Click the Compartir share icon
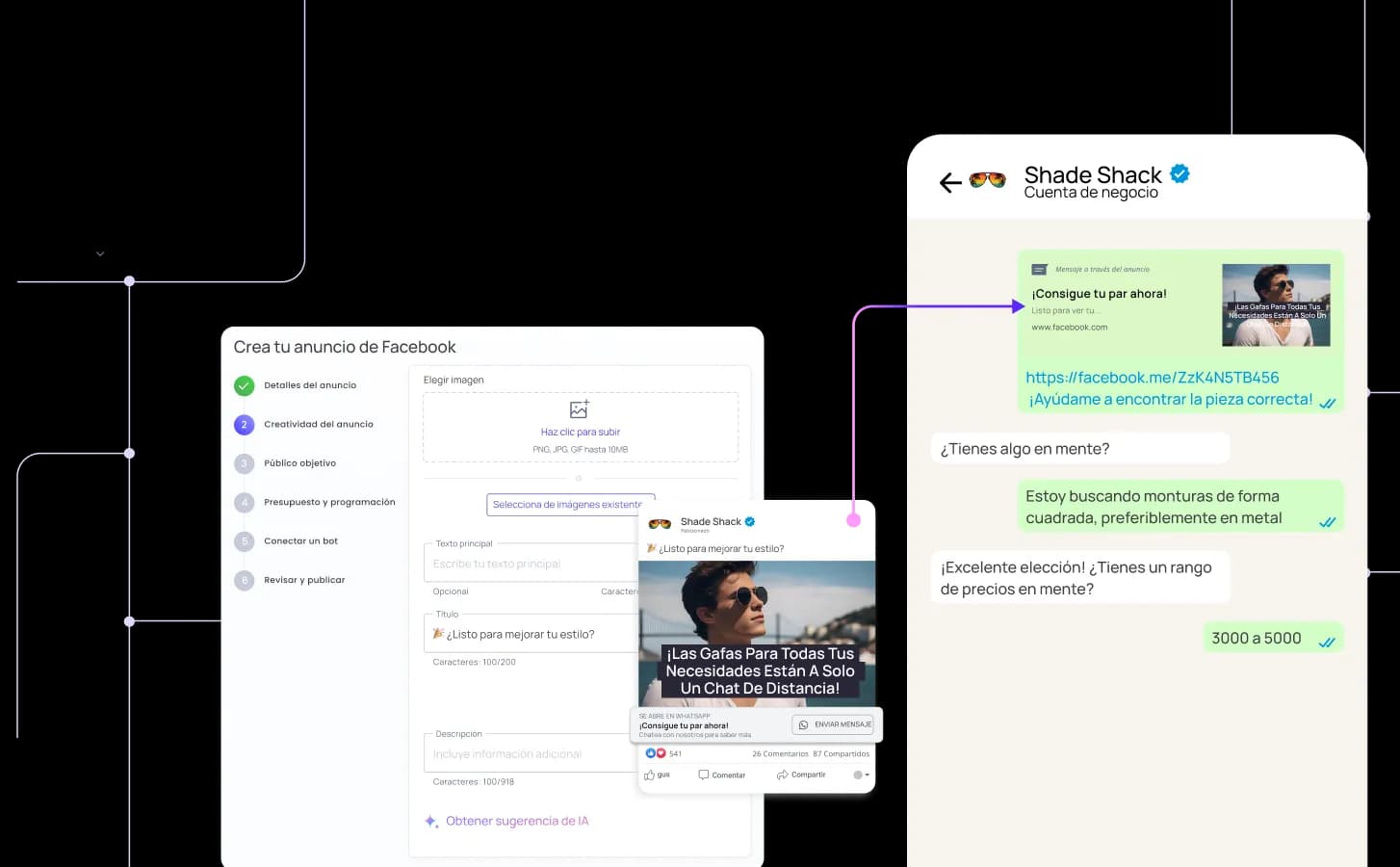Viewport: 1400px width, 867px height. point(782,774)
